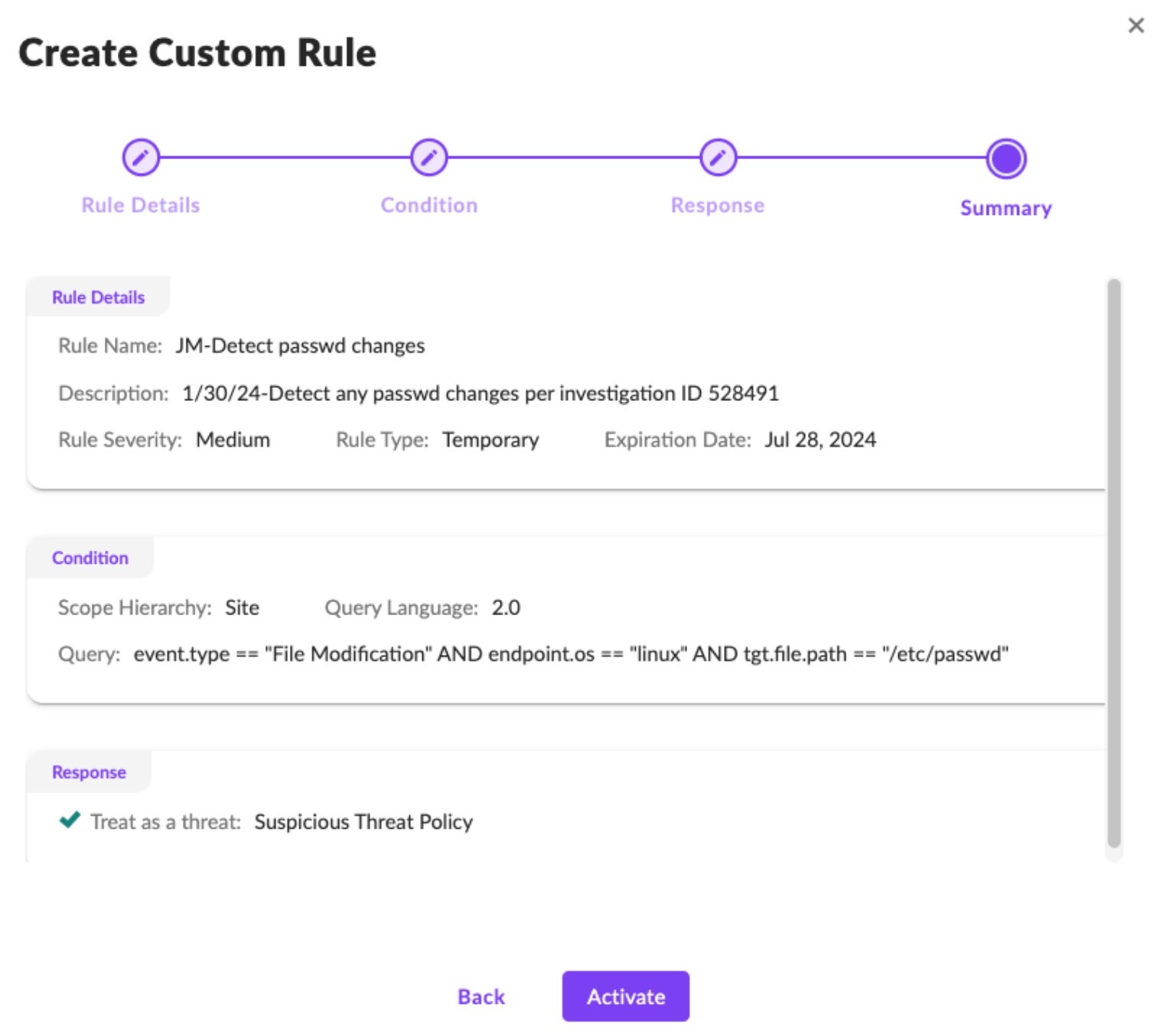Click the Condition section header
Screen dimensions: 1160x1036
point(90,558)
